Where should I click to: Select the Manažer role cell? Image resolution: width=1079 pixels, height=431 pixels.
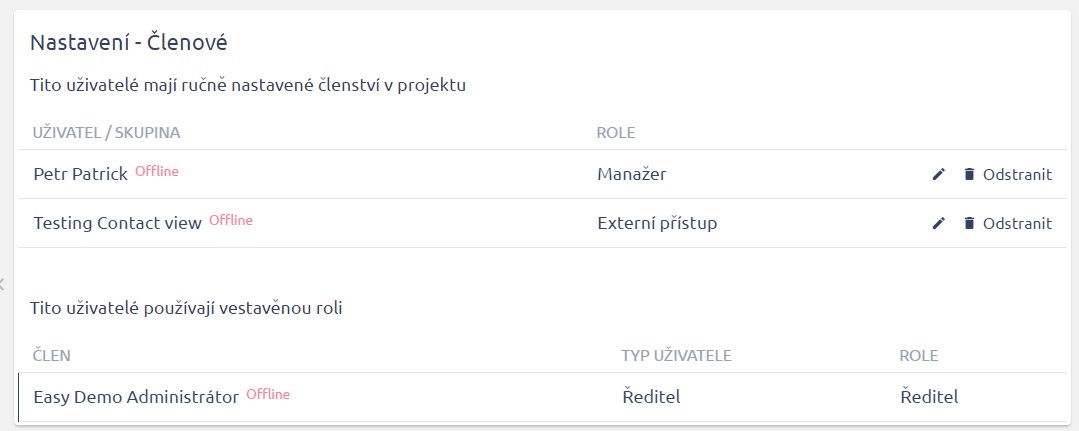click(x=631, y=174)
